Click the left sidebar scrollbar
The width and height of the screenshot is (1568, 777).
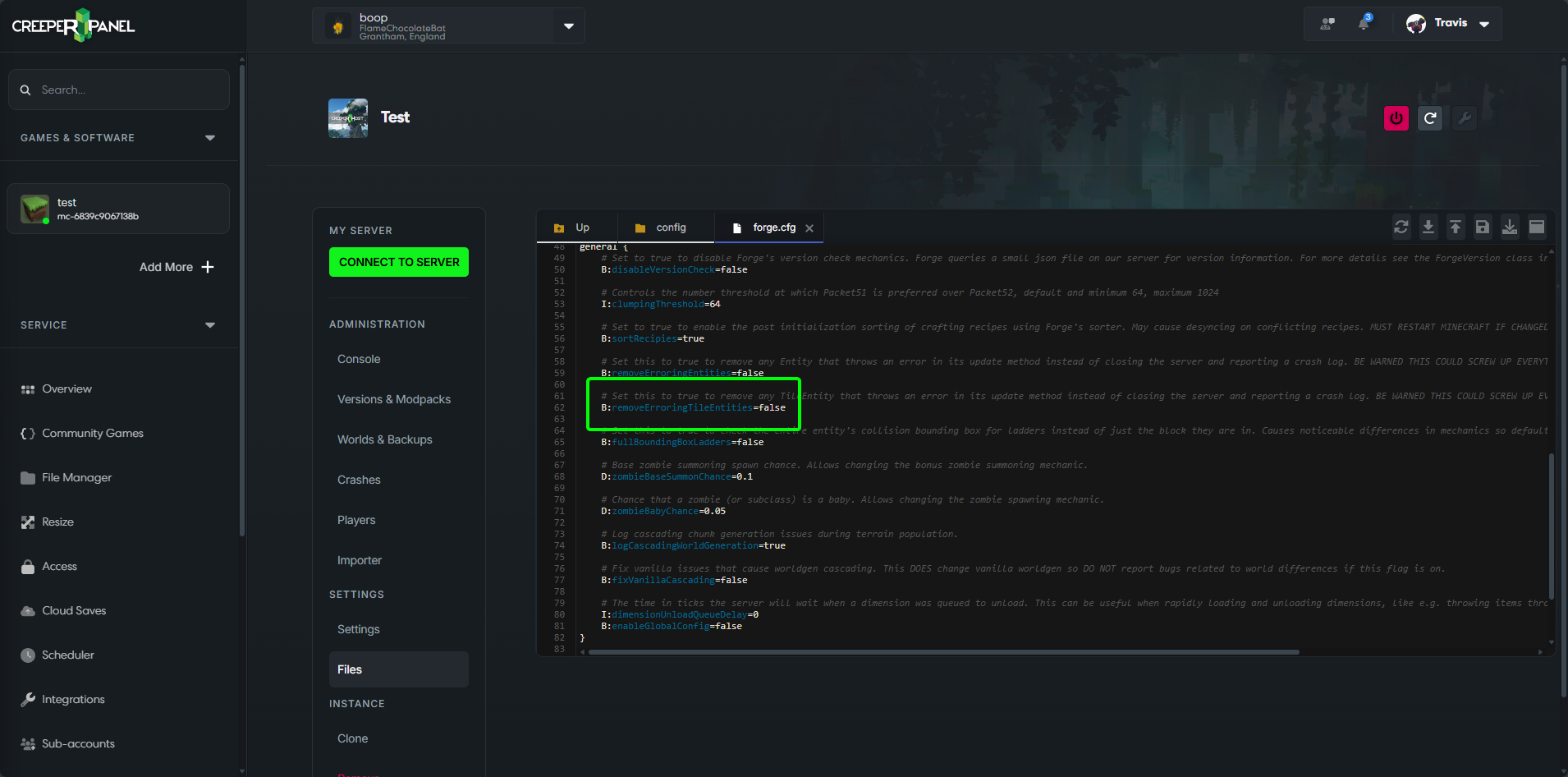pos(242,300)
